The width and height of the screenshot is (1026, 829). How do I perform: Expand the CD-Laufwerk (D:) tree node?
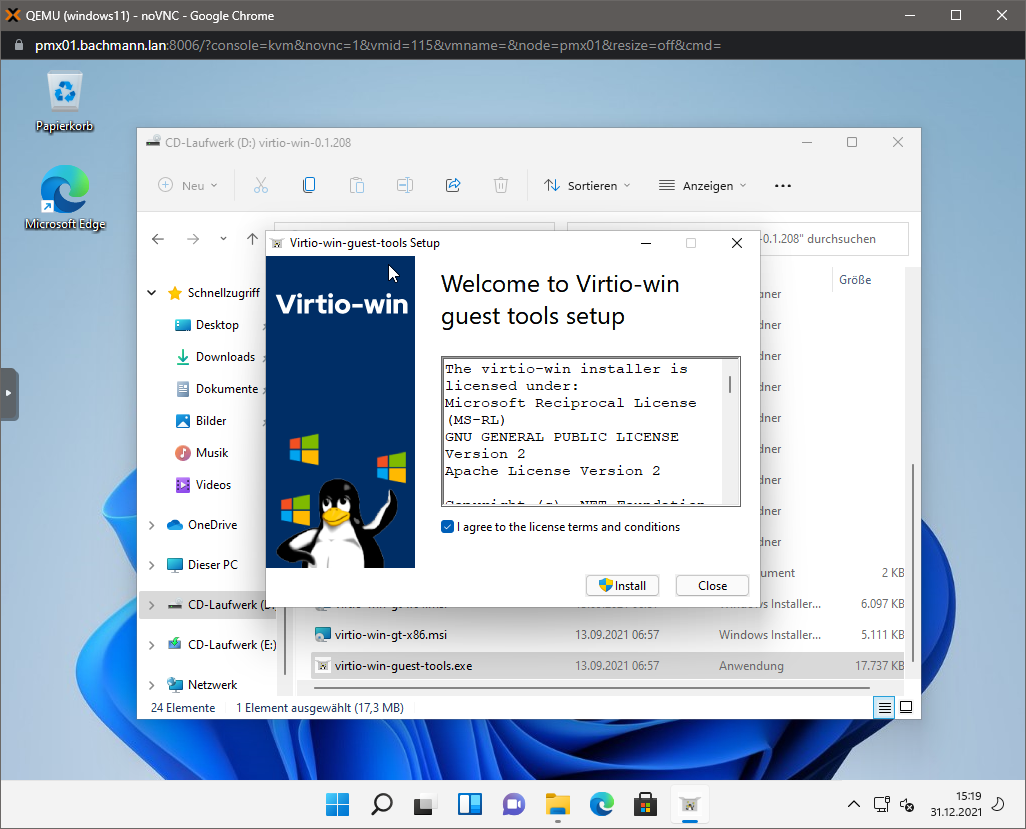point(151,605)
